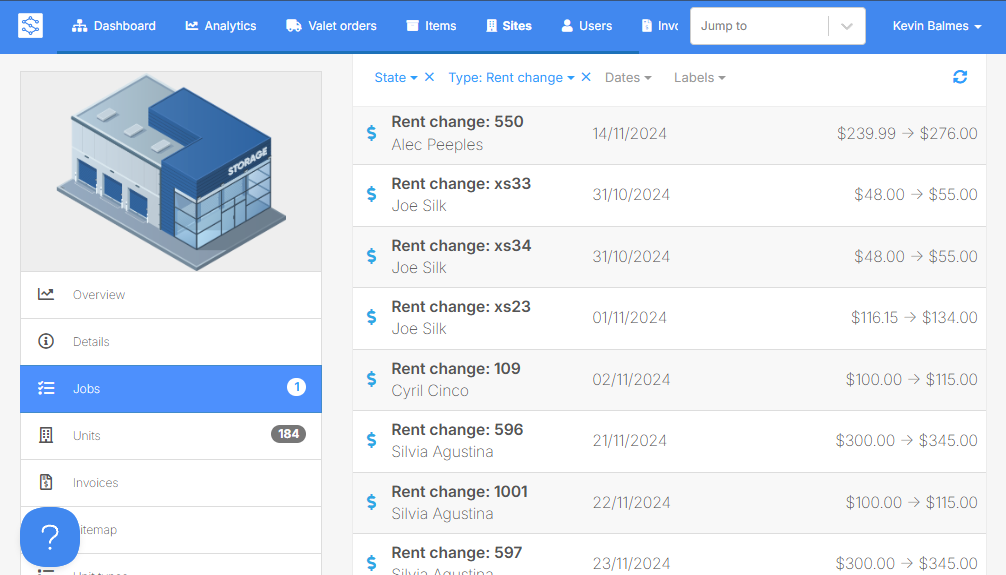Click price change $239.99 → $276.00
The image size is (1006, 575).
click(907, 133)
